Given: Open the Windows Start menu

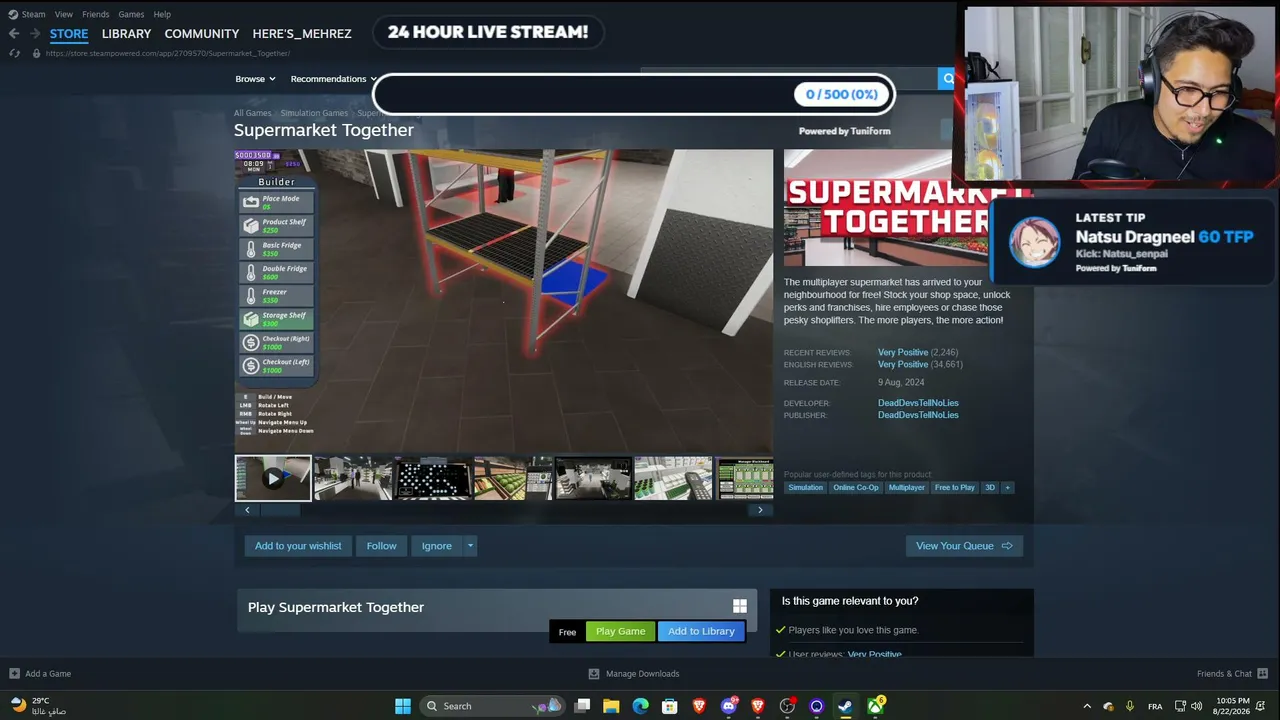Looking at the screenshot, I should tap(403, 706).
